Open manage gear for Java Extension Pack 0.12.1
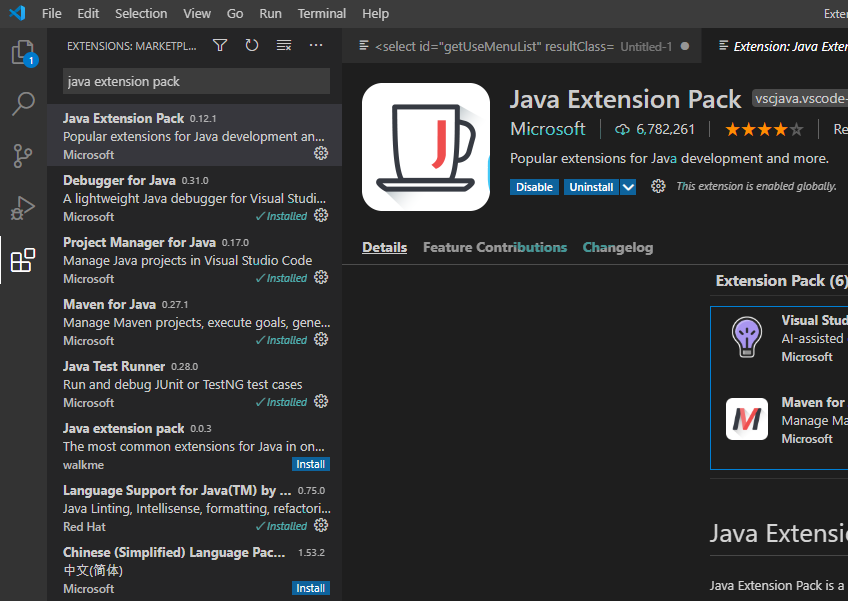The height and width of the screenshot is (601, 848). click(321, 153)
